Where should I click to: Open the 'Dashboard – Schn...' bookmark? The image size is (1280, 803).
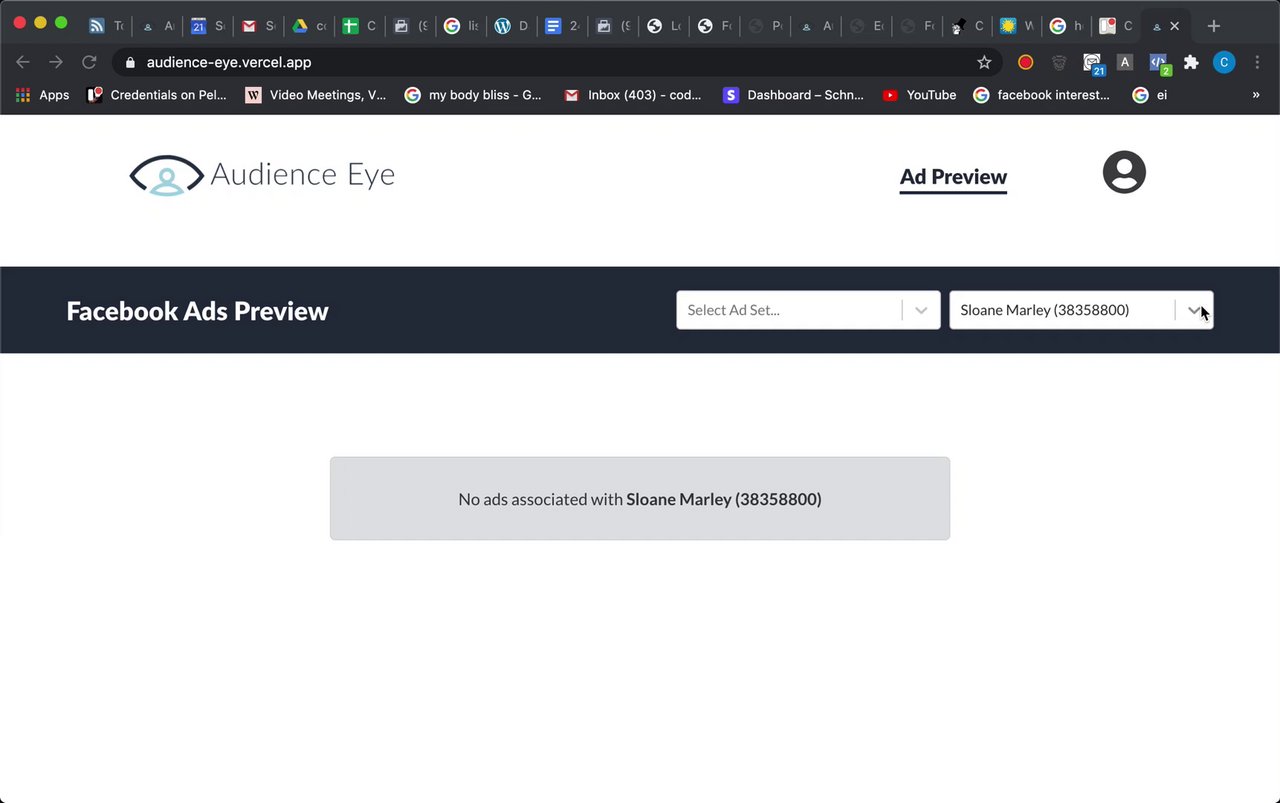tap(793, 95)
